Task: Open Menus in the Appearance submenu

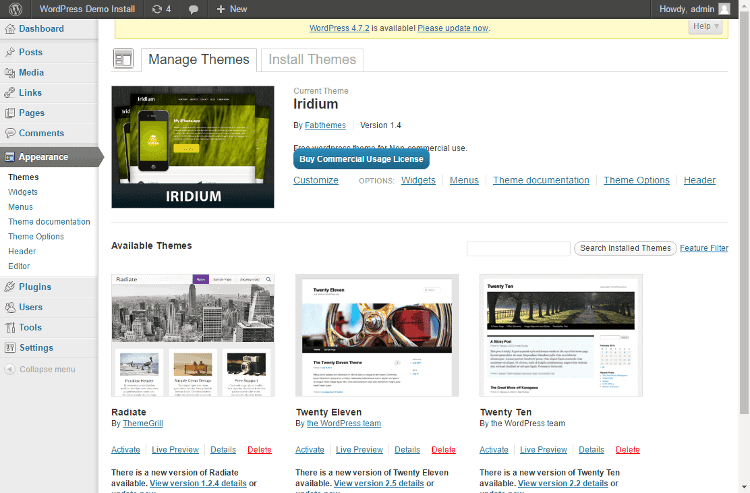Action: (x=21, y=207)
